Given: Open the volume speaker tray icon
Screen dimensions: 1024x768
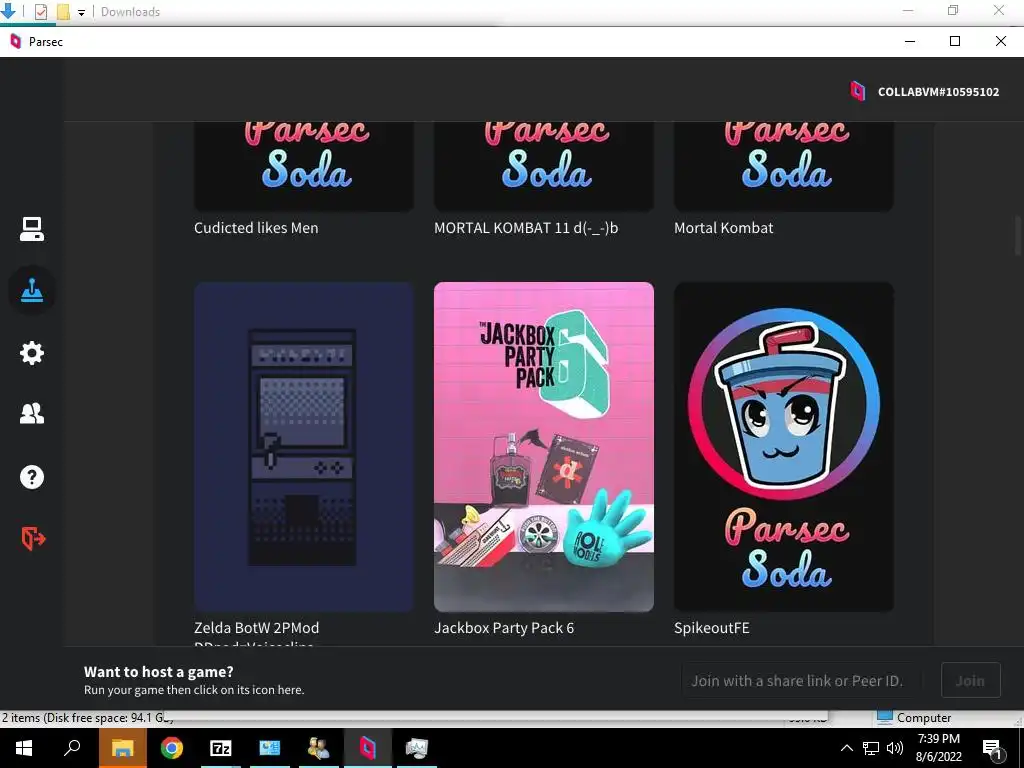Looking at the screenshot, I should pyautogui.click(x=895, y=748).
